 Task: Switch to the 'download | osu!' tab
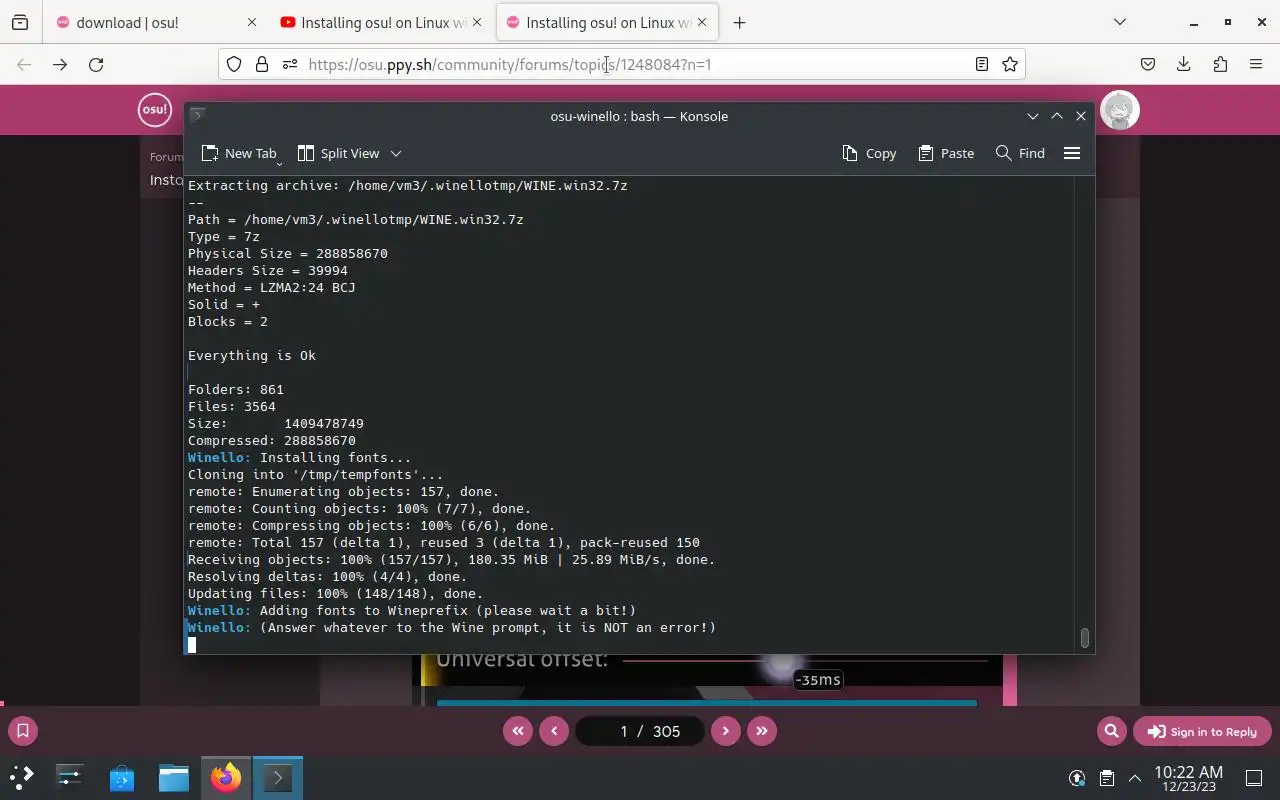pyautogui.click(x=155, y=22)
